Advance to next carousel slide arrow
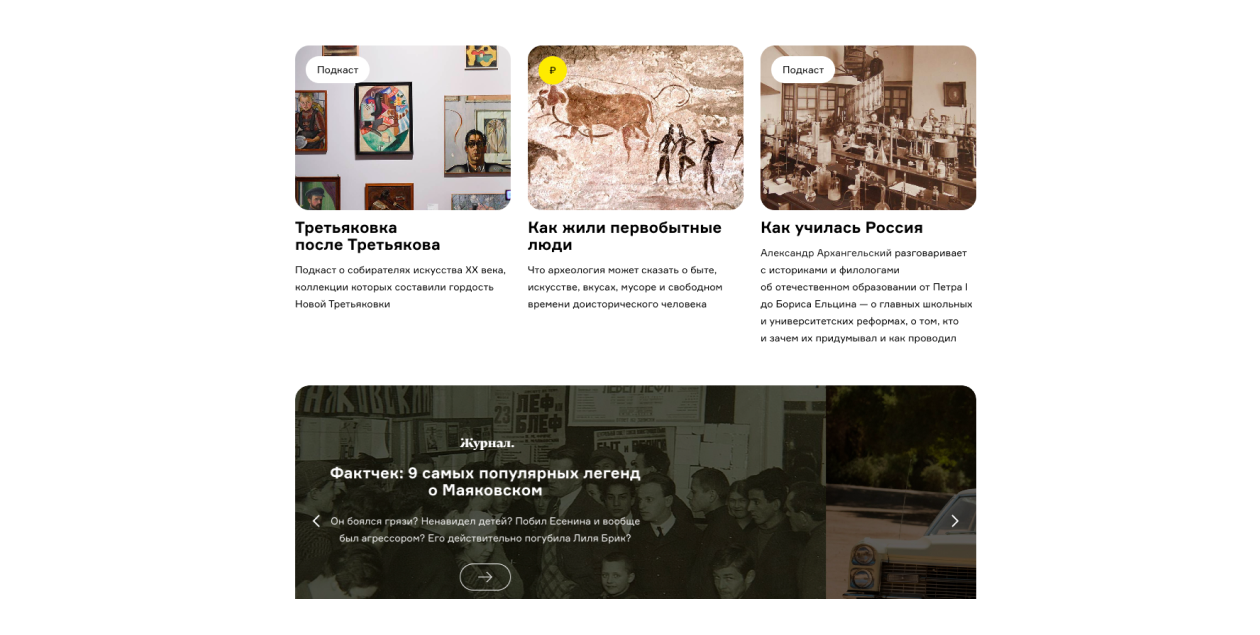Viewport: 1260px width, 635px height. point(955,521)
